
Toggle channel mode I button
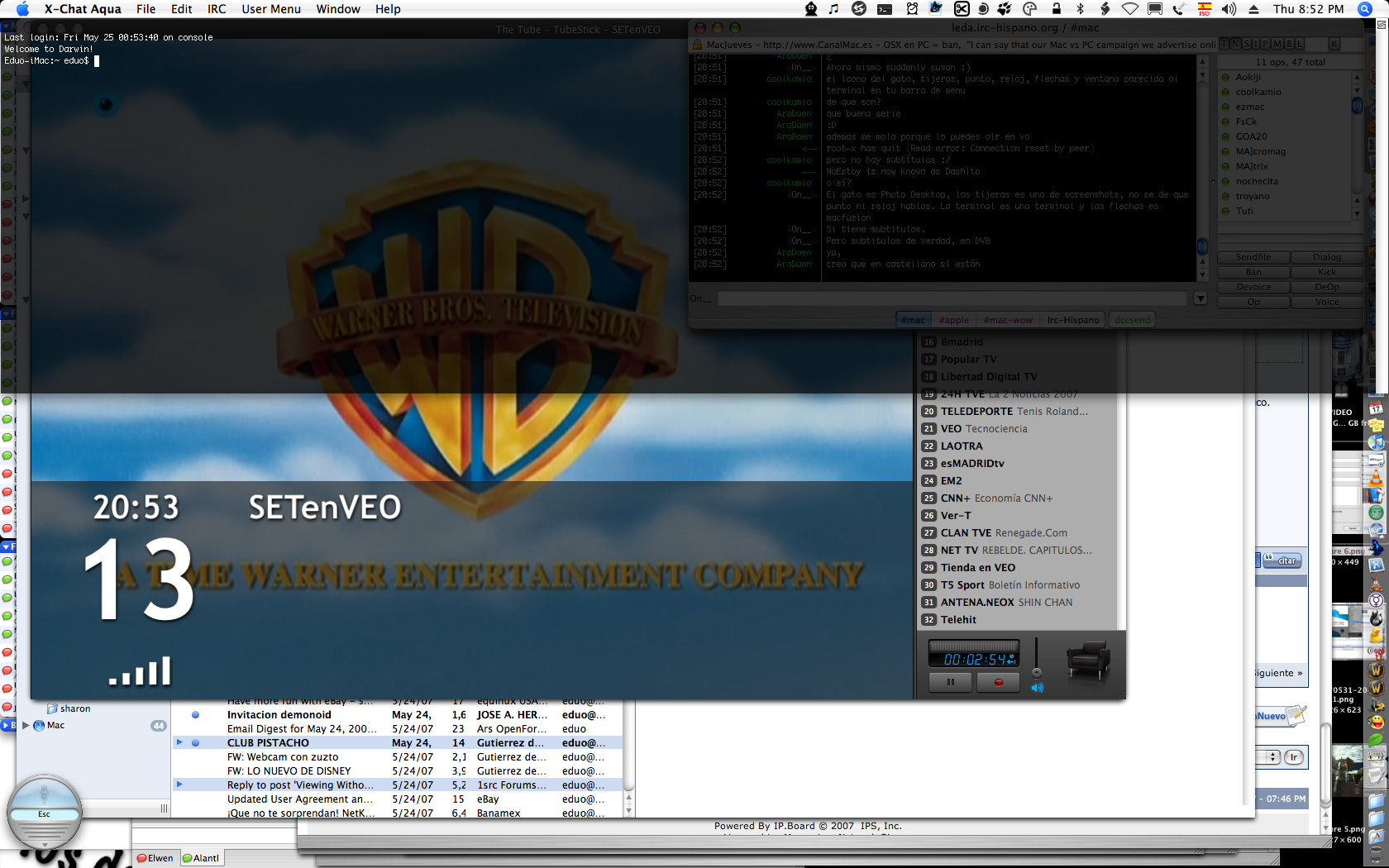pos(1256,44)
